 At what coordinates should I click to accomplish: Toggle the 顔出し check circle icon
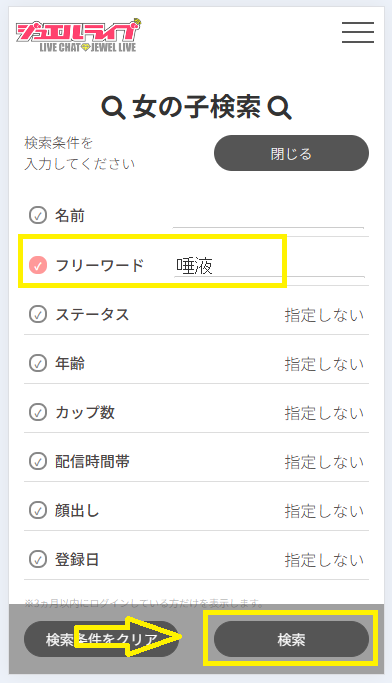coord(38,510)
